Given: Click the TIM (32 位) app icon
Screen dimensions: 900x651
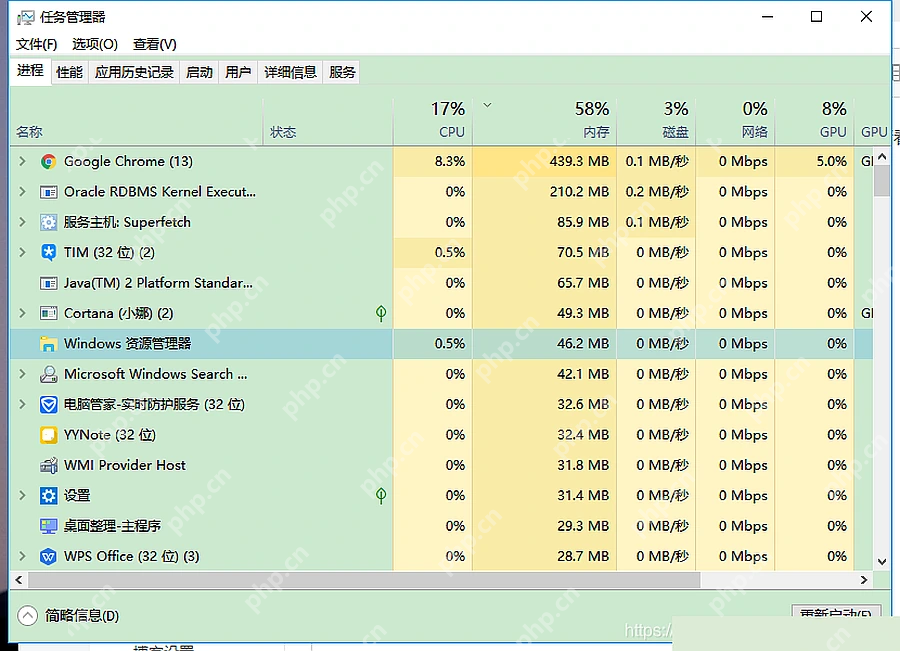Looking at the screenshot, I should (48, 253).
